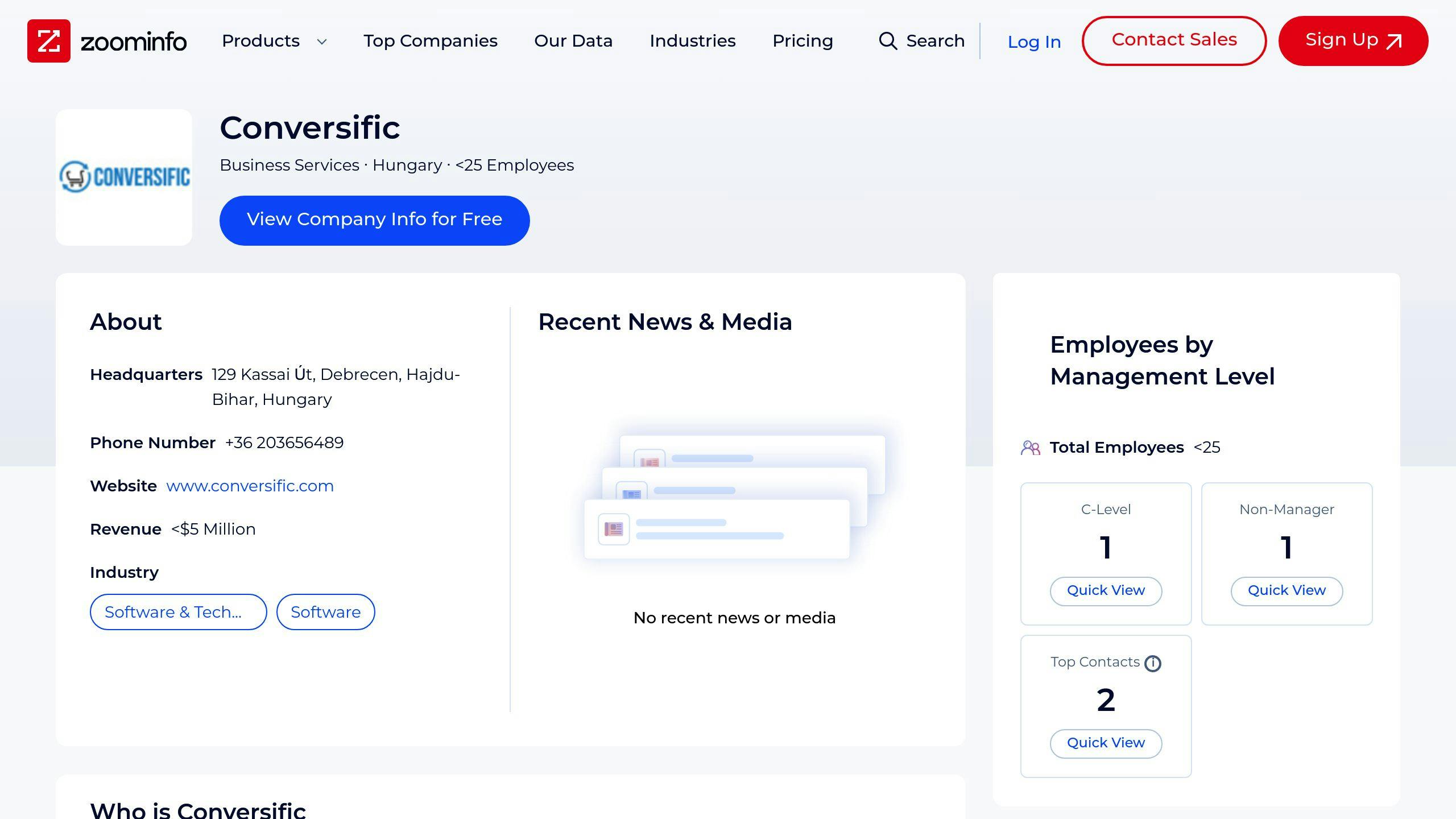The width and height of the screenshot is (1456, 819).
Task: Navigate to Pricing
Action: [x=803, y=41]
